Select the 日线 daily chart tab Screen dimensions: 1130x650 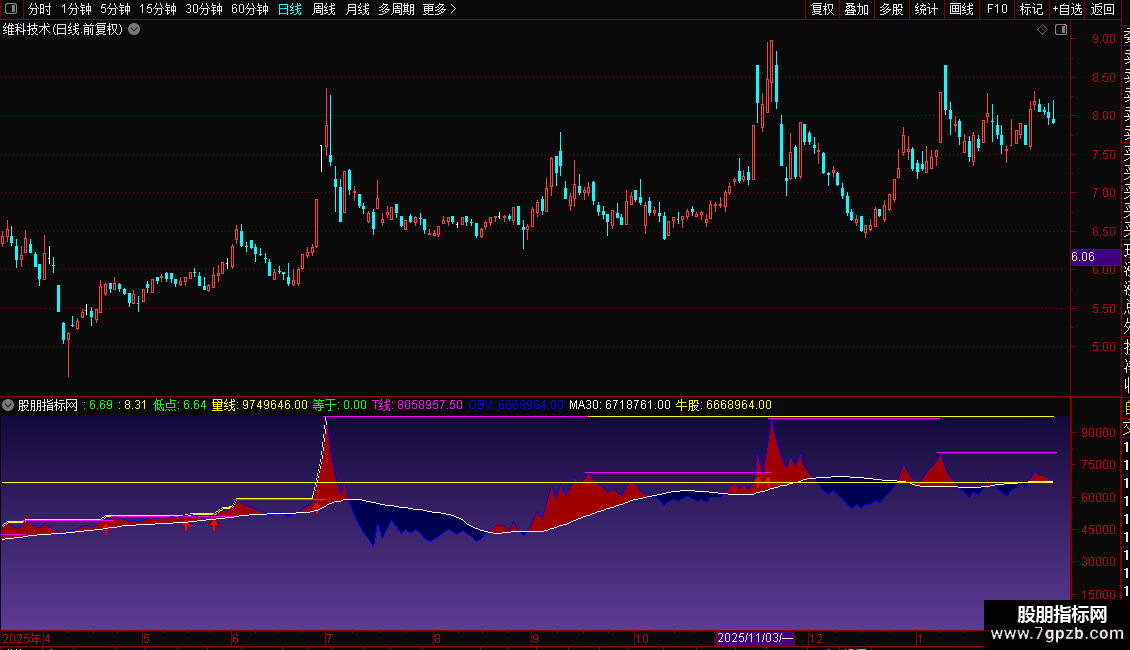coord(290,9)
